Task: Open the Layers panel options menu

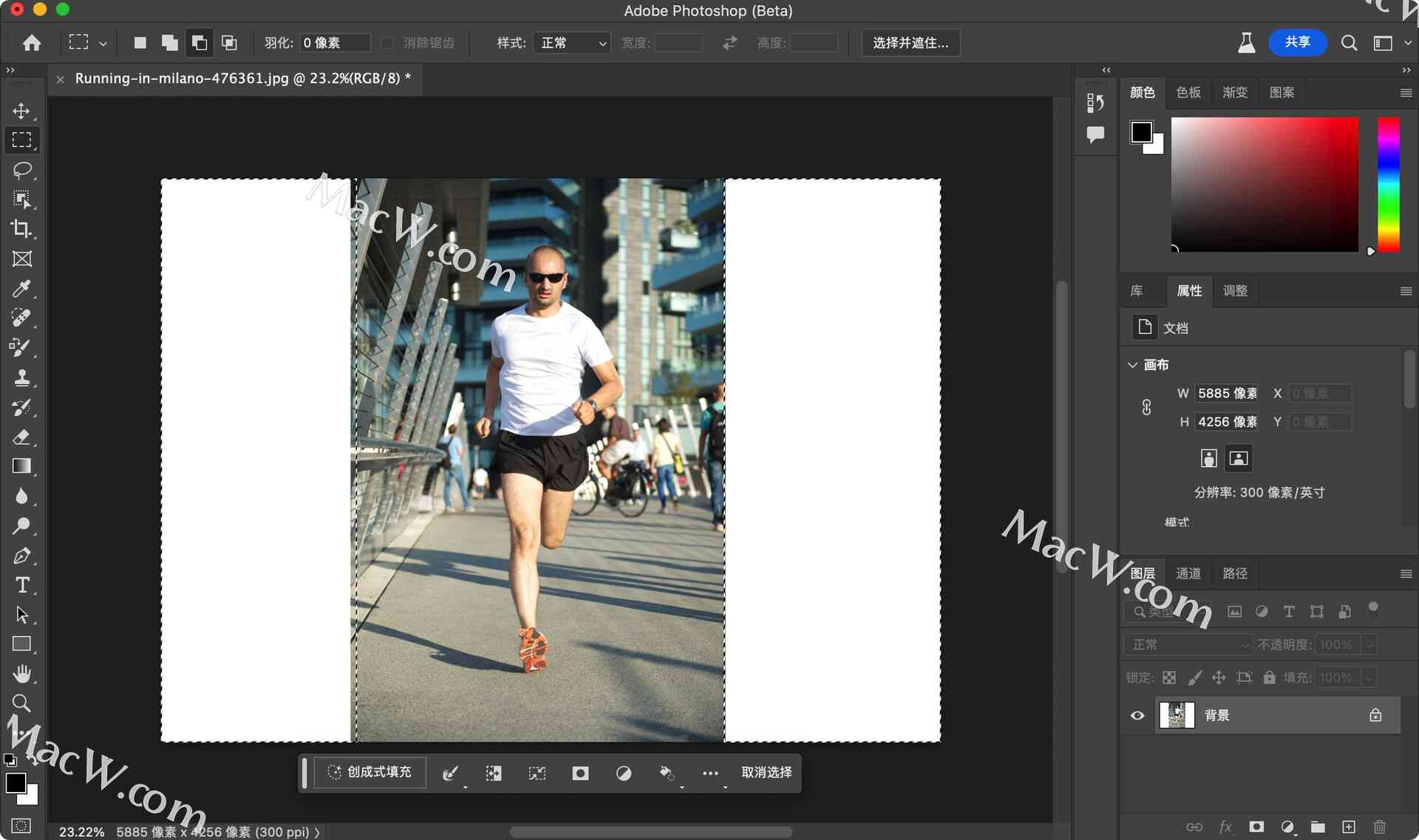Action: pos(1406,574)
